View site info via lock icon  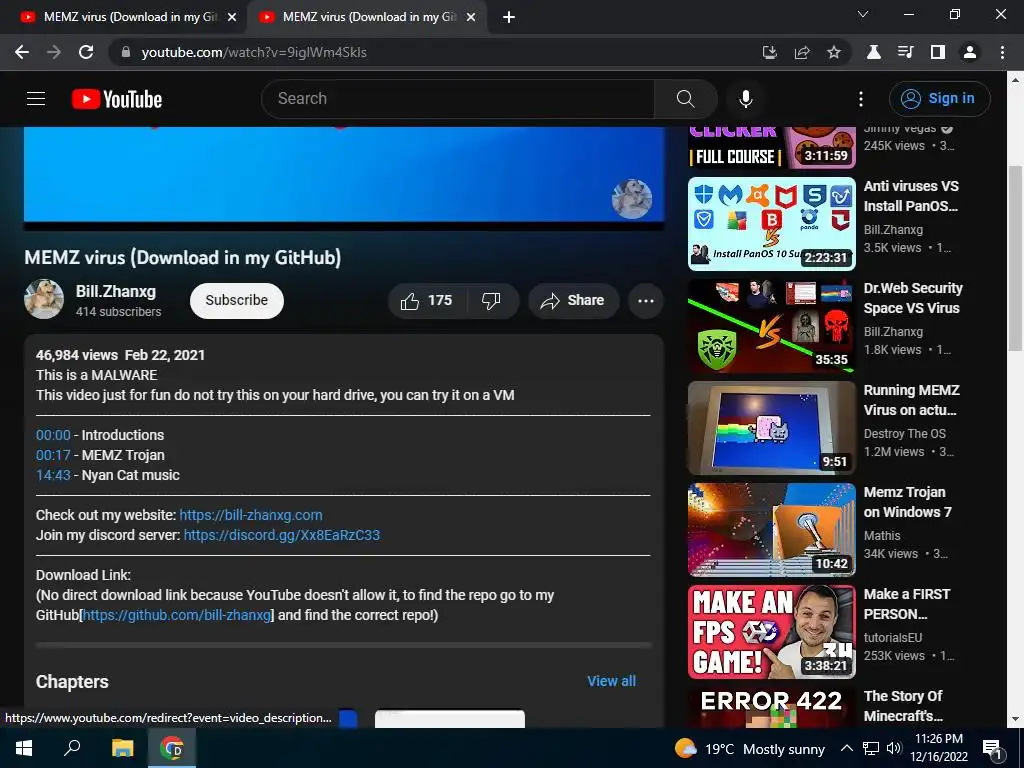pos(126,52)
